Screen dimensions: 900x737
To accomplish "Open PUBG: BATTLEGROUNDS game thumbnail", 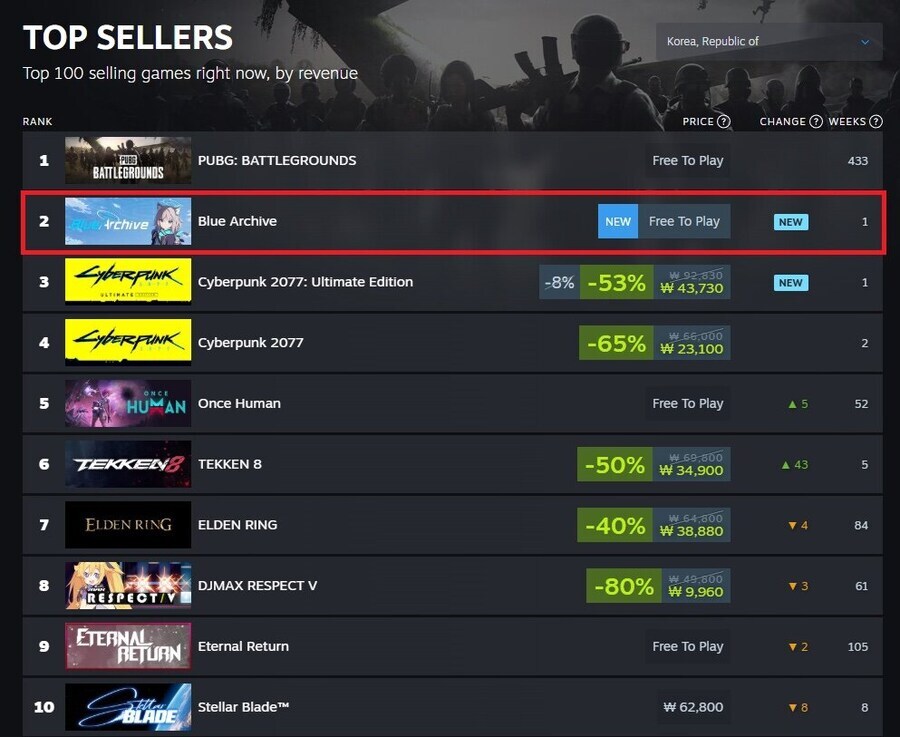I will (128, 160).
